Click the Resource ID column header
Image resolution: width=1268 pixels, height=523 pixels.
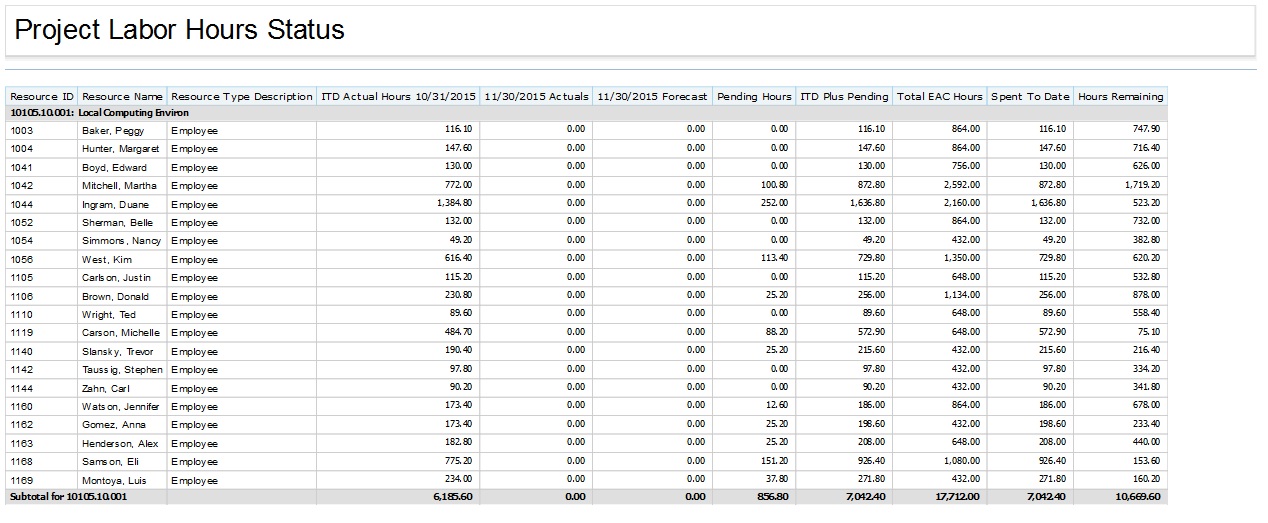[x=42, y=97]
